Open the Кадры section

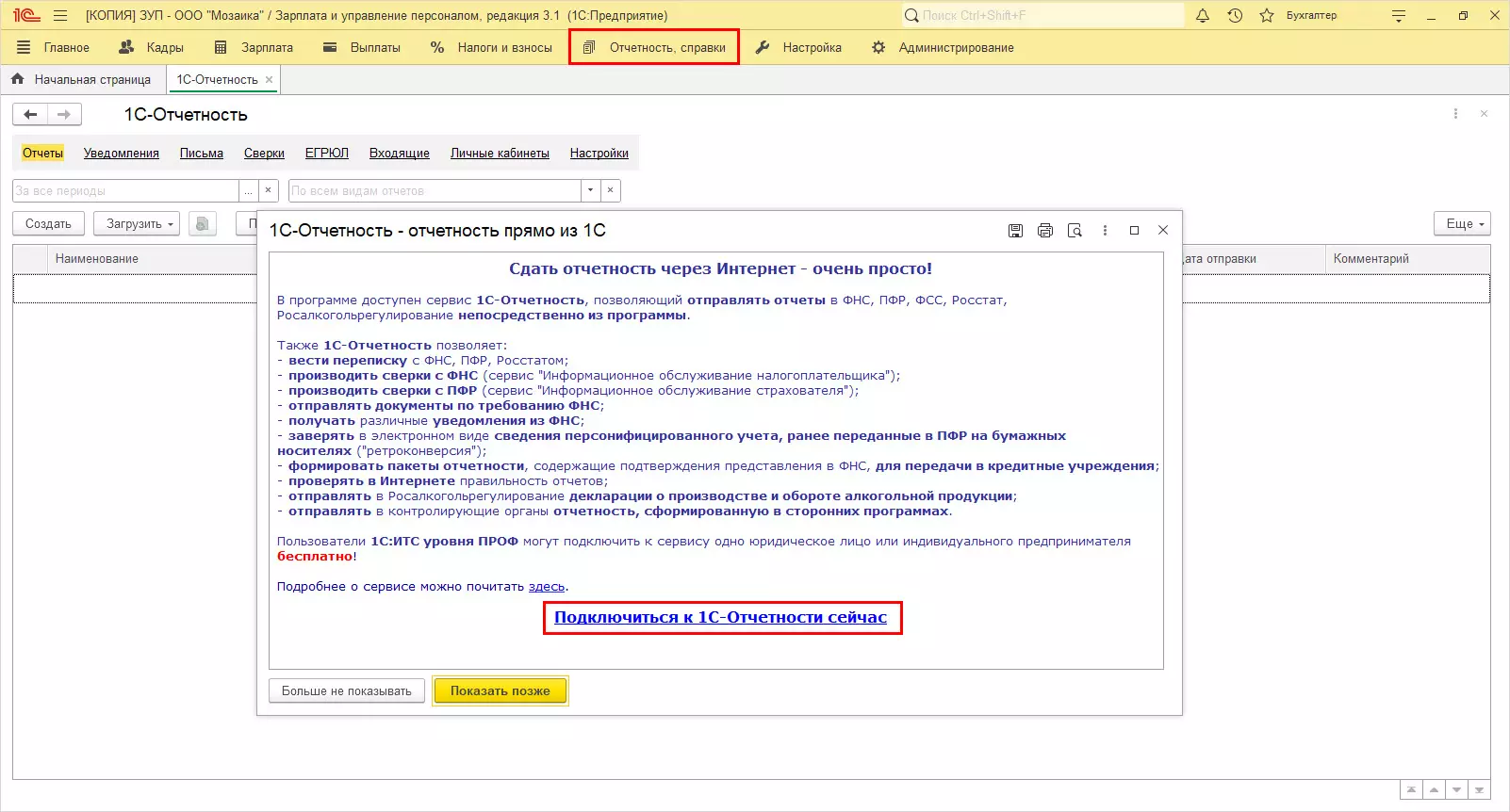pos(151,47)
